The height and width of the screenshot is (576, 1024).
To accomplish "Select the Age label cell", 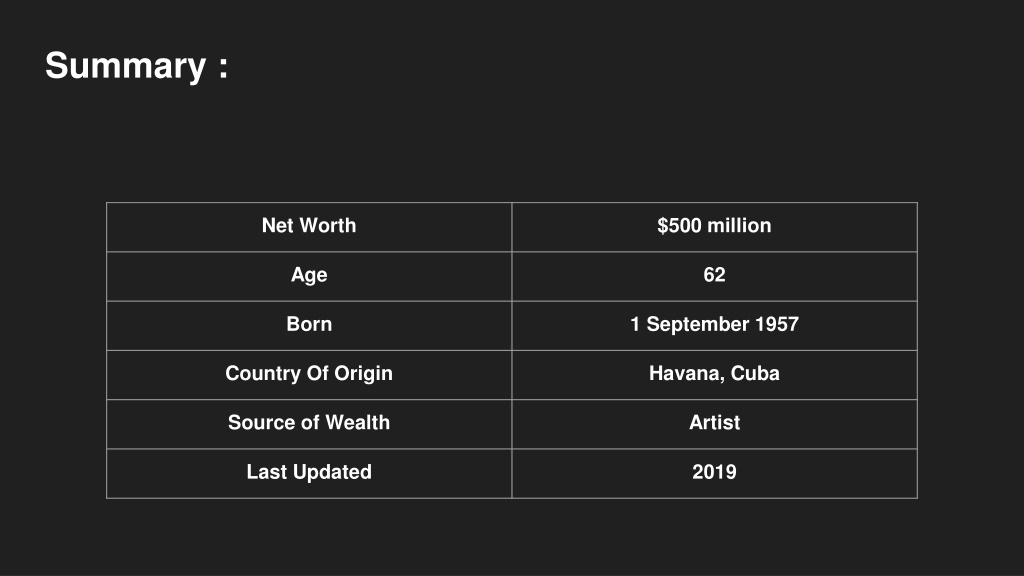I will [x=309, y=276].
